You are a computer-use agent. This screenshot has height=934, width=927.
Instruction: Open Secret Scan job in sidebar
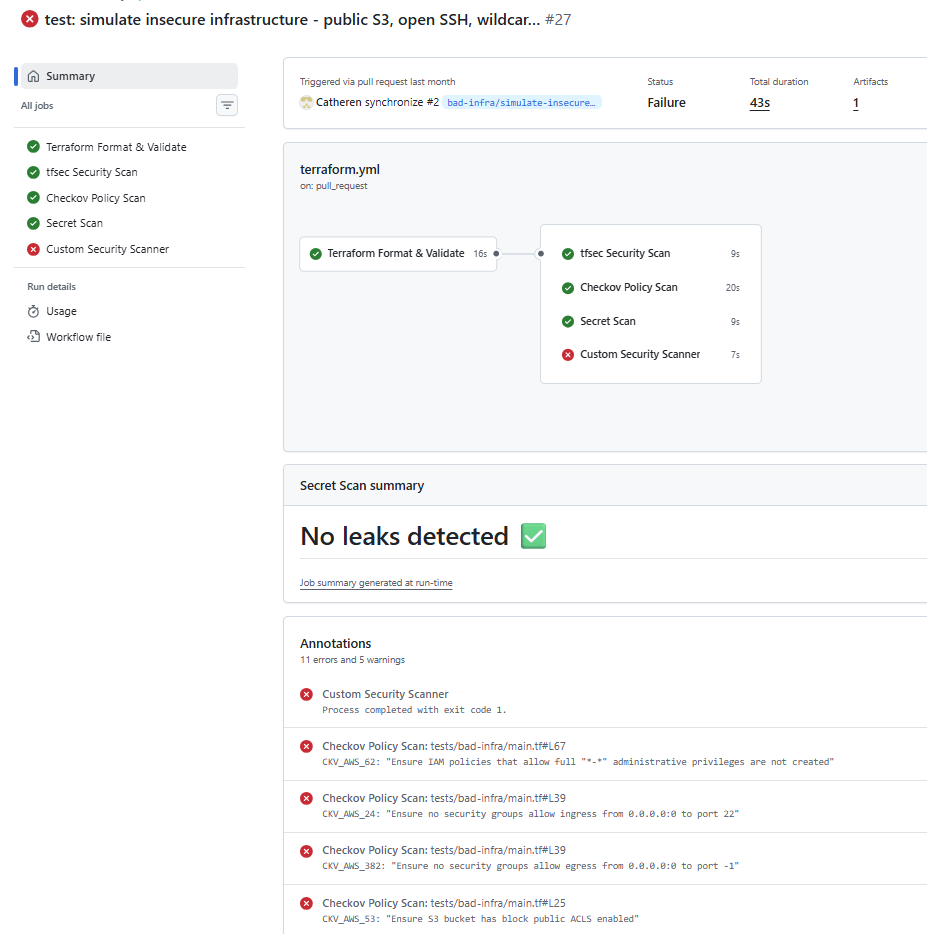[74, 223]
